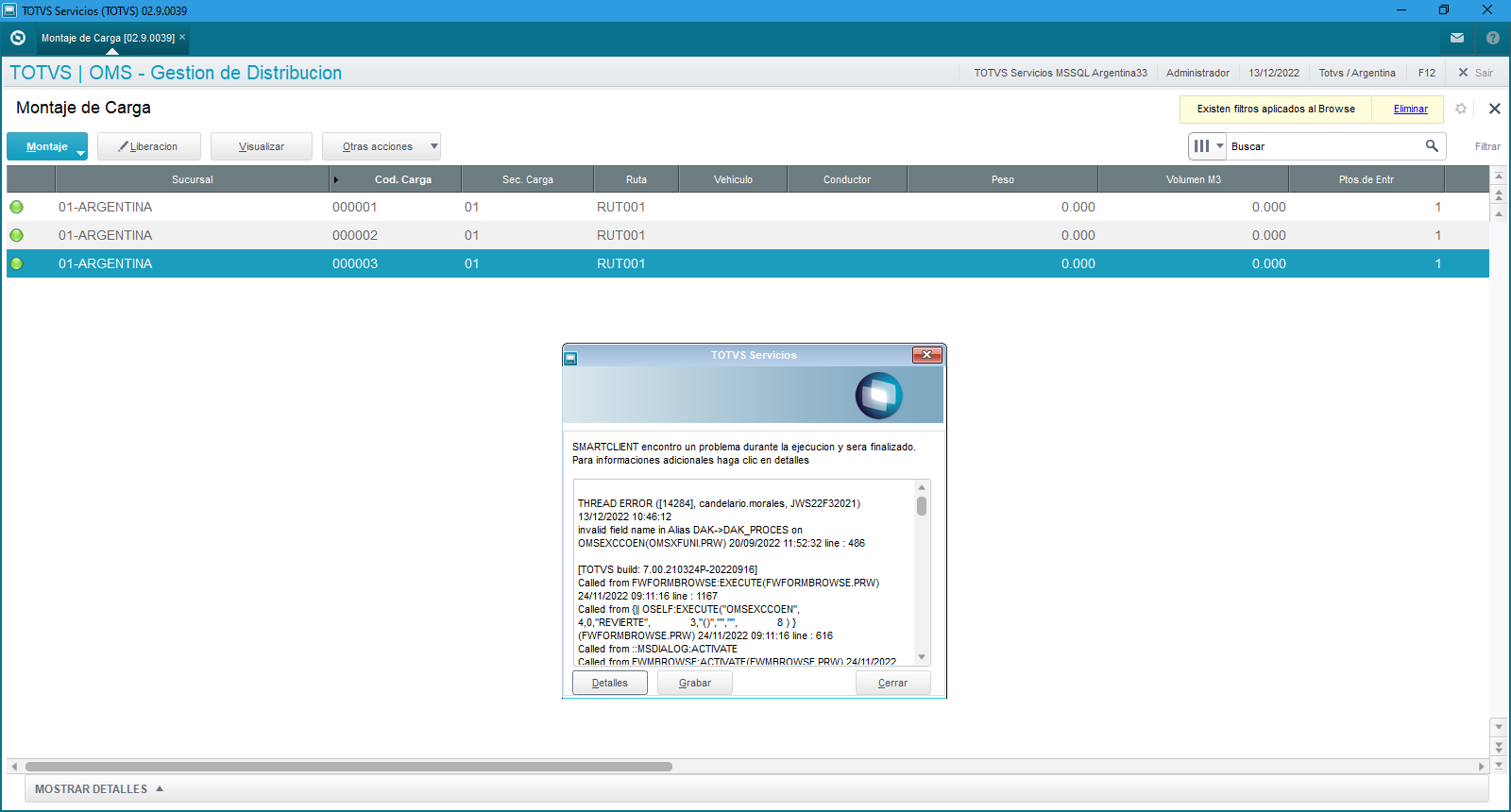Click the Filtrar button
This screenshot has width=1511, height=812.
tap(1487, 146)
